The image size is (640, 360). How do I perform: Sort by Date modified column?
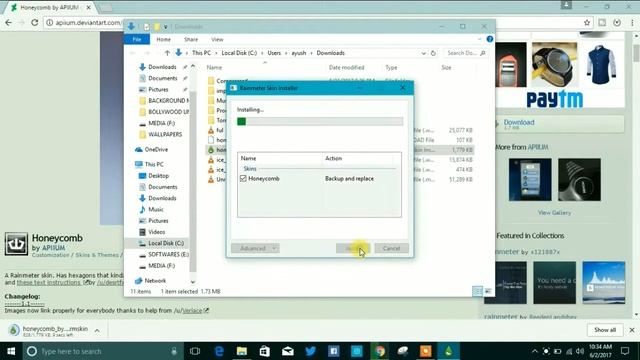[x=346, y=67]
